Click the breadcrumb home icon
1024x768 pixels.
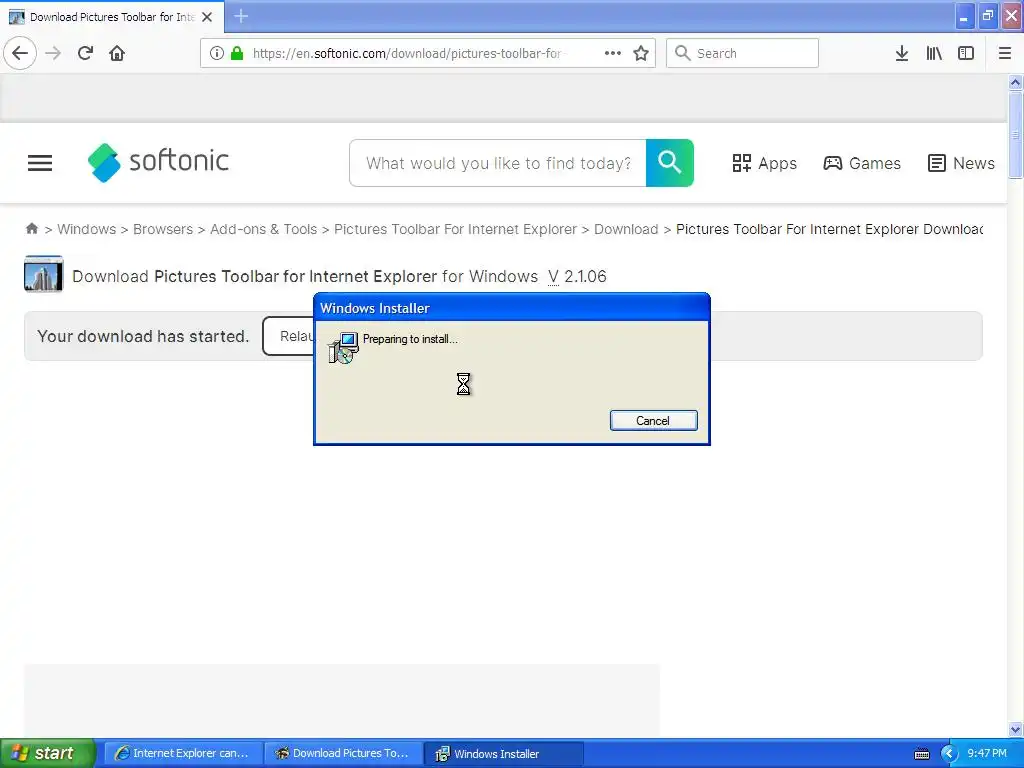(x=31, y=229)
